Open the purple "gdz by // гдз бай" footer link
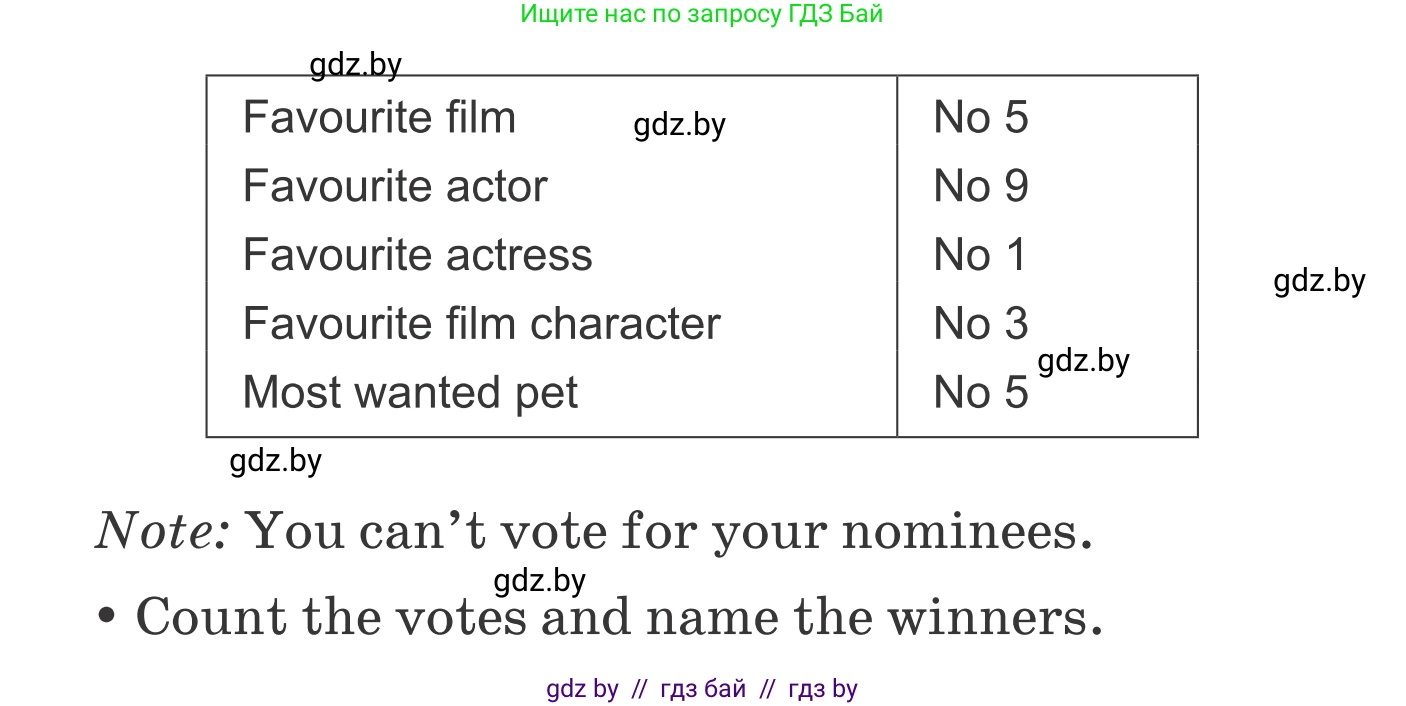This screenshot has width=1406, height=706. [701, 689]
